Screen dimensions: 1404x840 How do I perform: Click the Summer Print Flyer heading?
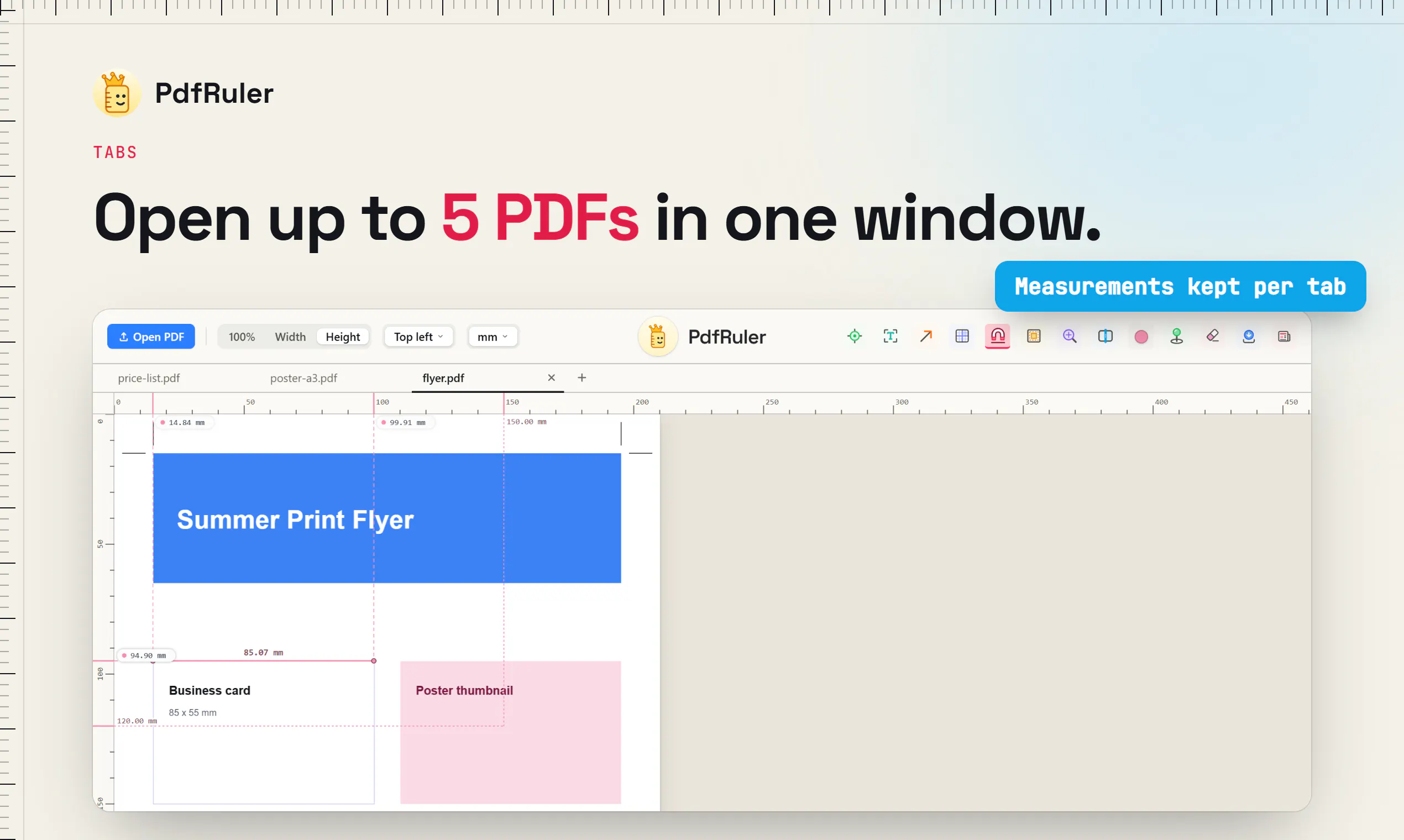pyautogui.click(x=296, y=519)
